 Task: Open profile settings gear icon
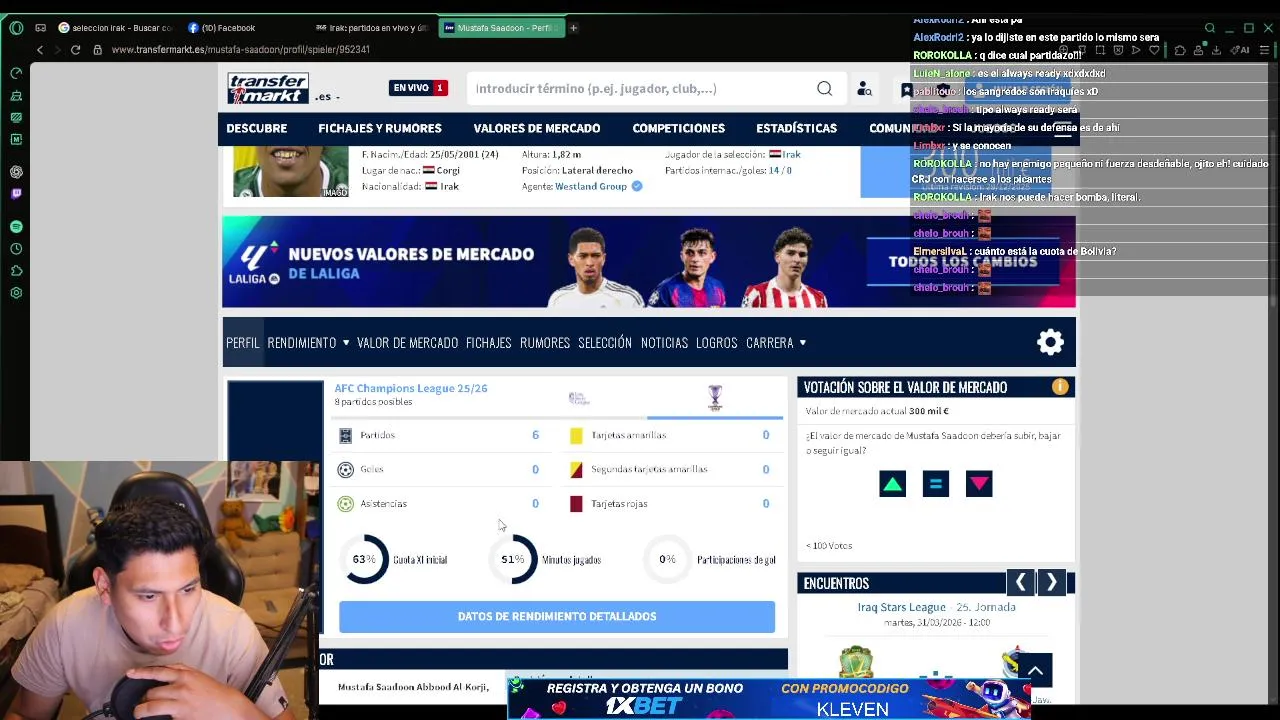(x=1050, y=343)
